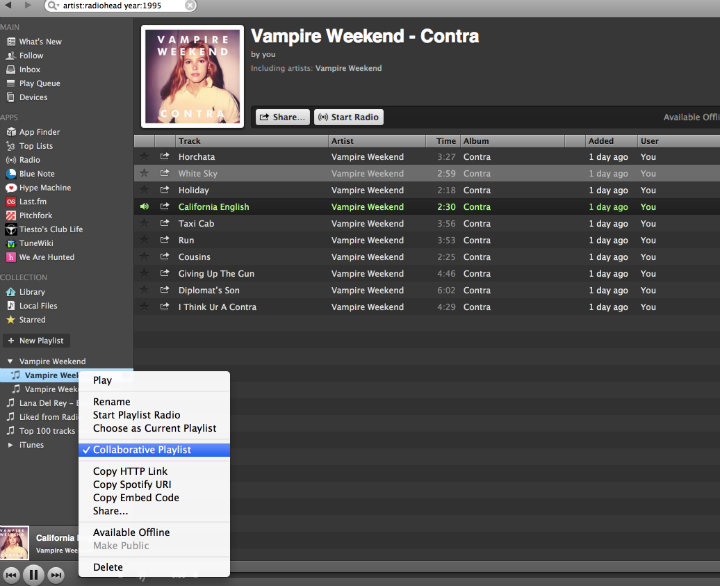Viewport: 720px width, 586px height.
Task: Star the Run track
Action: (x=144, y=240)
